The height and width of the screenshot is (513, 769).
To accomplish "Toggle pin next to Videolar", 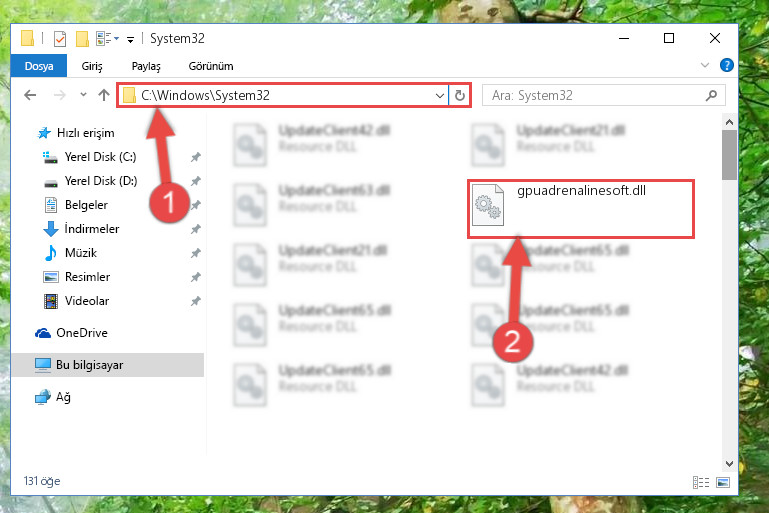I will click(x=195, y=301).
